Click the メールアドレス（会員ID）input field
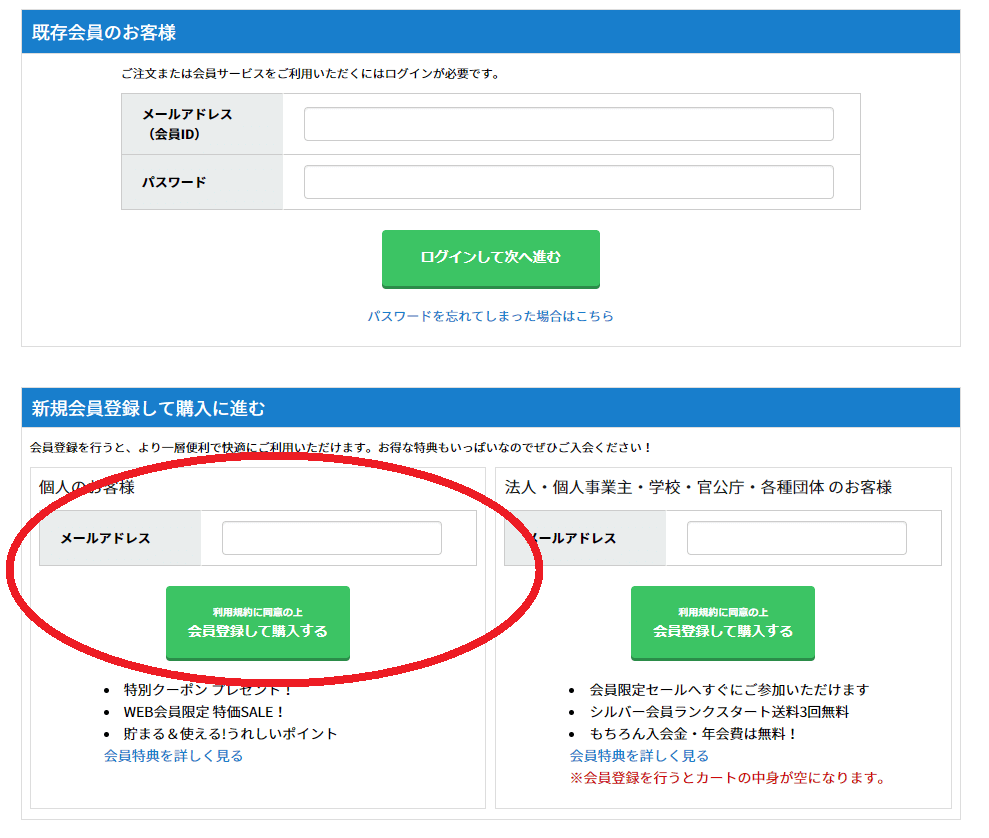Screen dimensions: 989x838 click(x=568, y=123)
